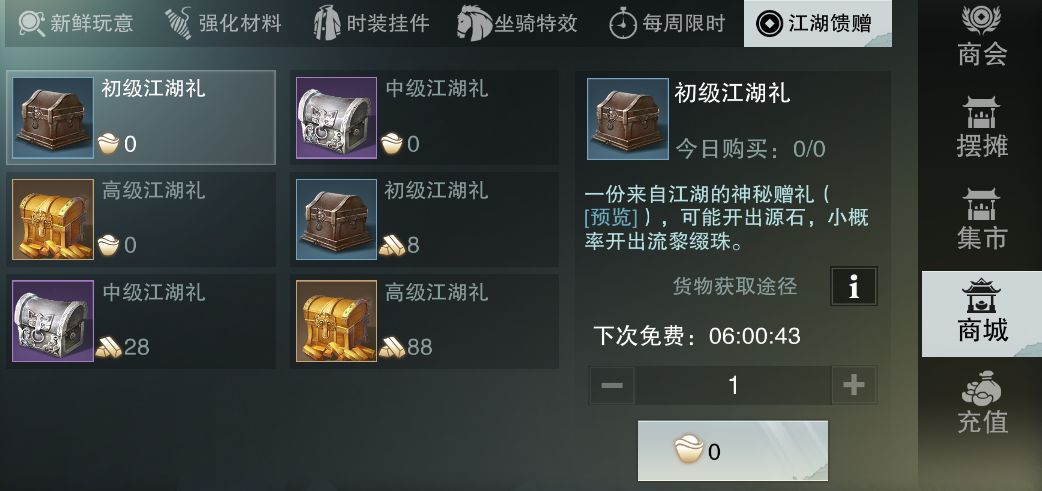Open the 集市 market section
This screenshot has height=491, width=1042.
tap(982, 219)
